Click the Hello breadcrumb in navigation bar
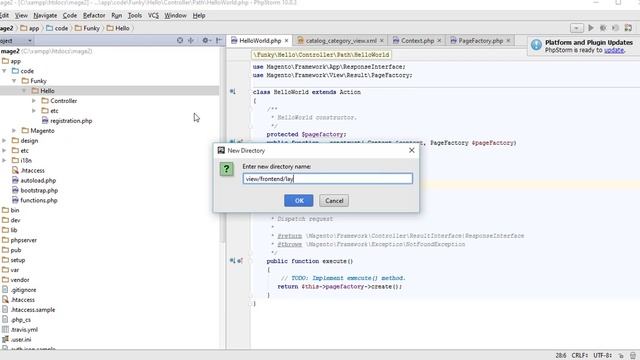The height and width of the screenshot is (360, 640). (118, 28)
